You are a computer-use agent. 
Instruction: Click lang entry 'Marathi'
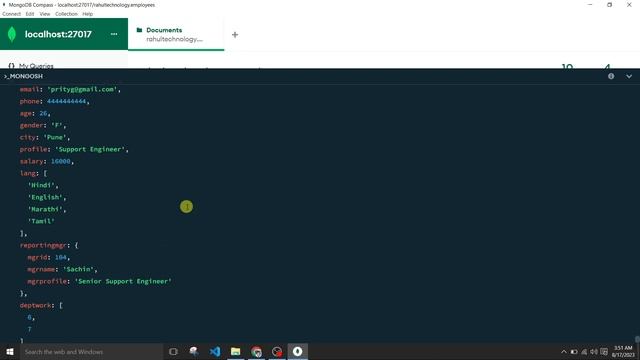coord(45,209)
